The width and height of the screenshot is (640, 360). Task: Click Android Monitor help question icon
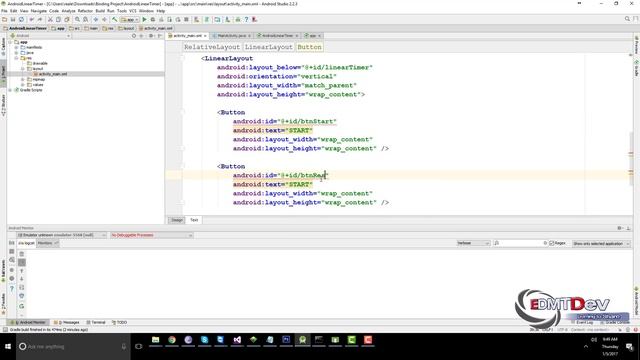(x=11, y=289)
